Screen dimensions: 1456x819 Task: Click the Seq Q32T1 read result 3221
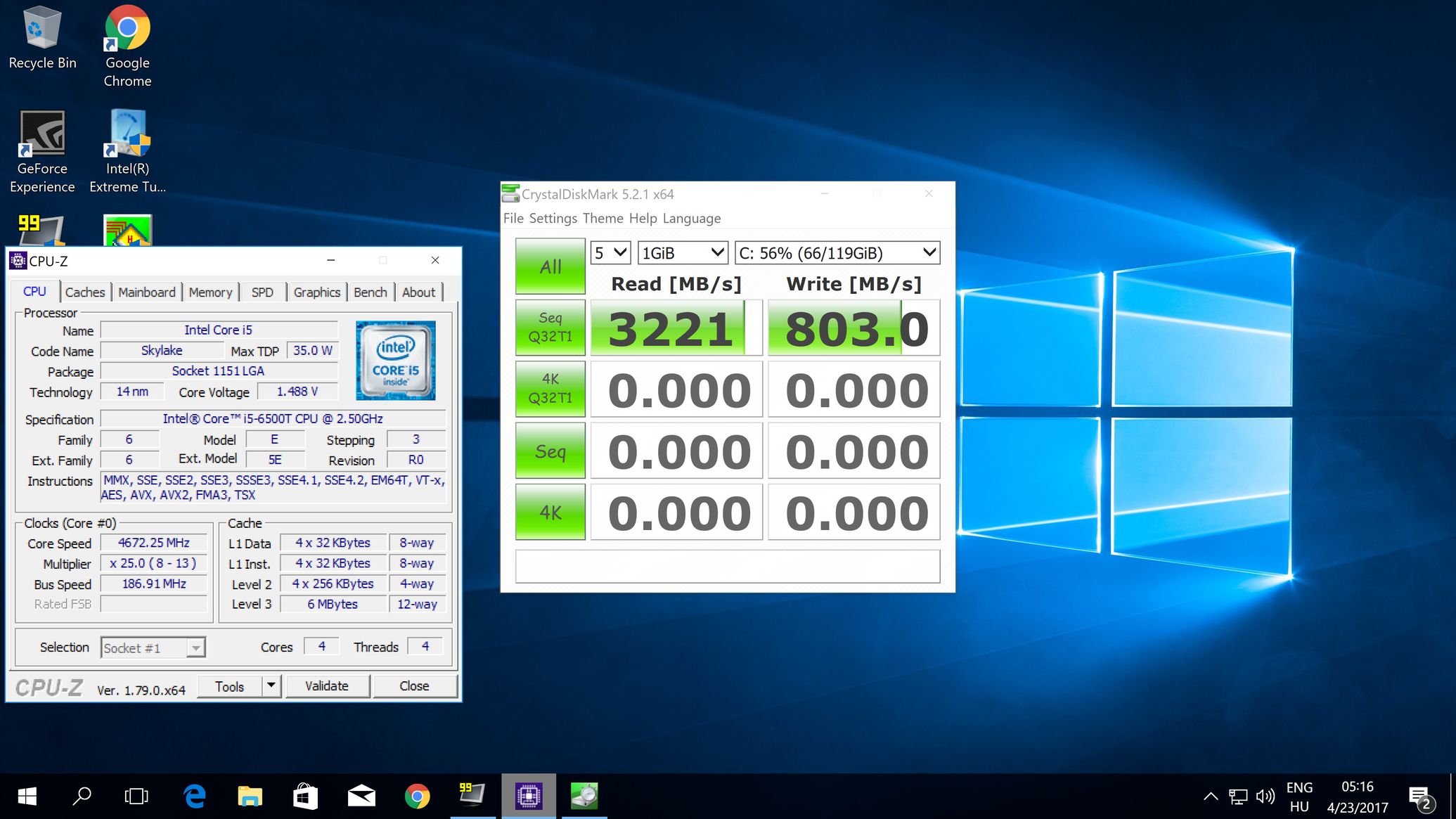point(676,328)
